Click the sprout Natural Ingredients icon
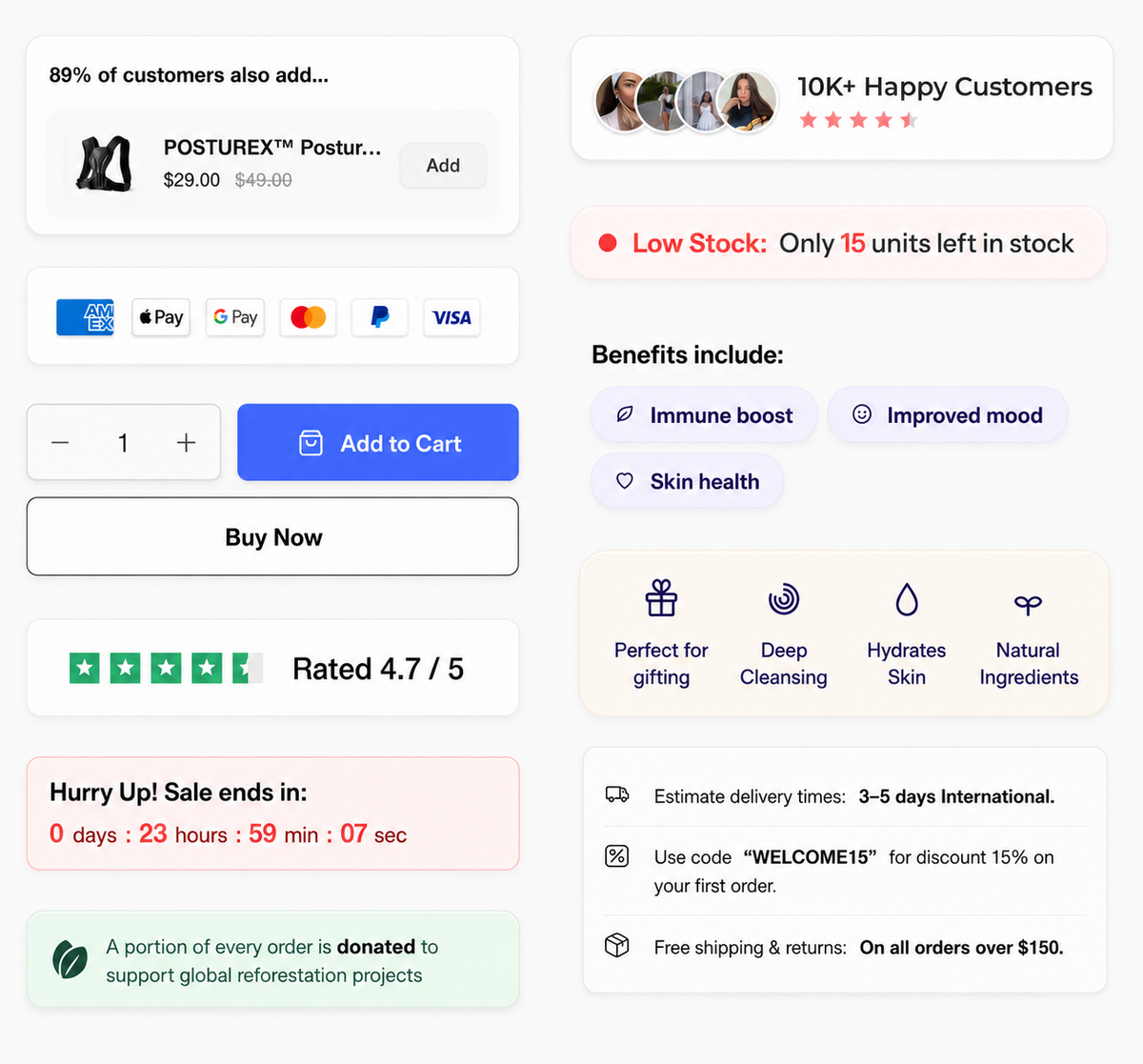Screen dimensions: 1143x1064 1029,603
